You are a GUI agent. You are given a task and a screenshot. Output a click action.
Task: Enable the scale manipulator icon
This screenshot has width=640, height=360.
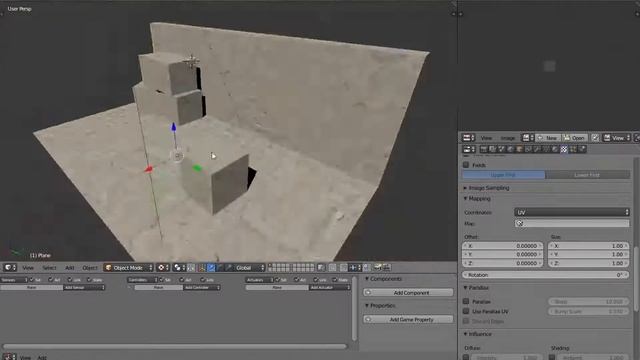click(229, 268)
